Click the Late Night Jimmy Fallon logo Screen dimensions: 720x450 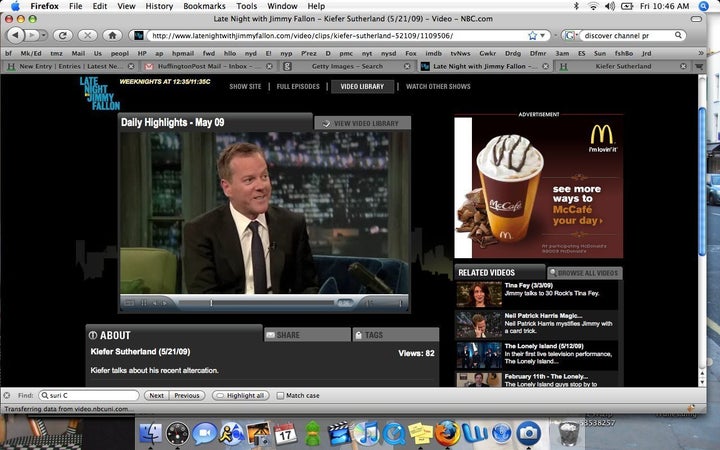(99, 93)
